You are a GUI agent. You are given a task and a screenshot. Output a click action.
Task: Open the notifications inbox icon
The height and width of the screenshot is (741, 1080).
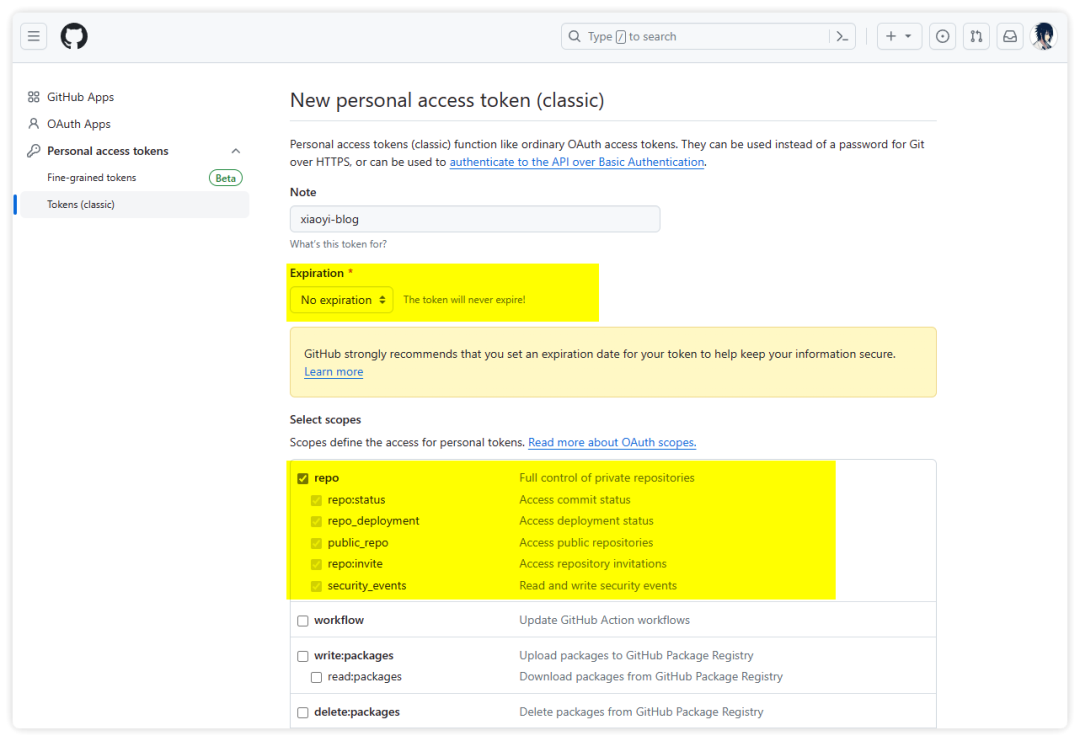(1010, 37)
